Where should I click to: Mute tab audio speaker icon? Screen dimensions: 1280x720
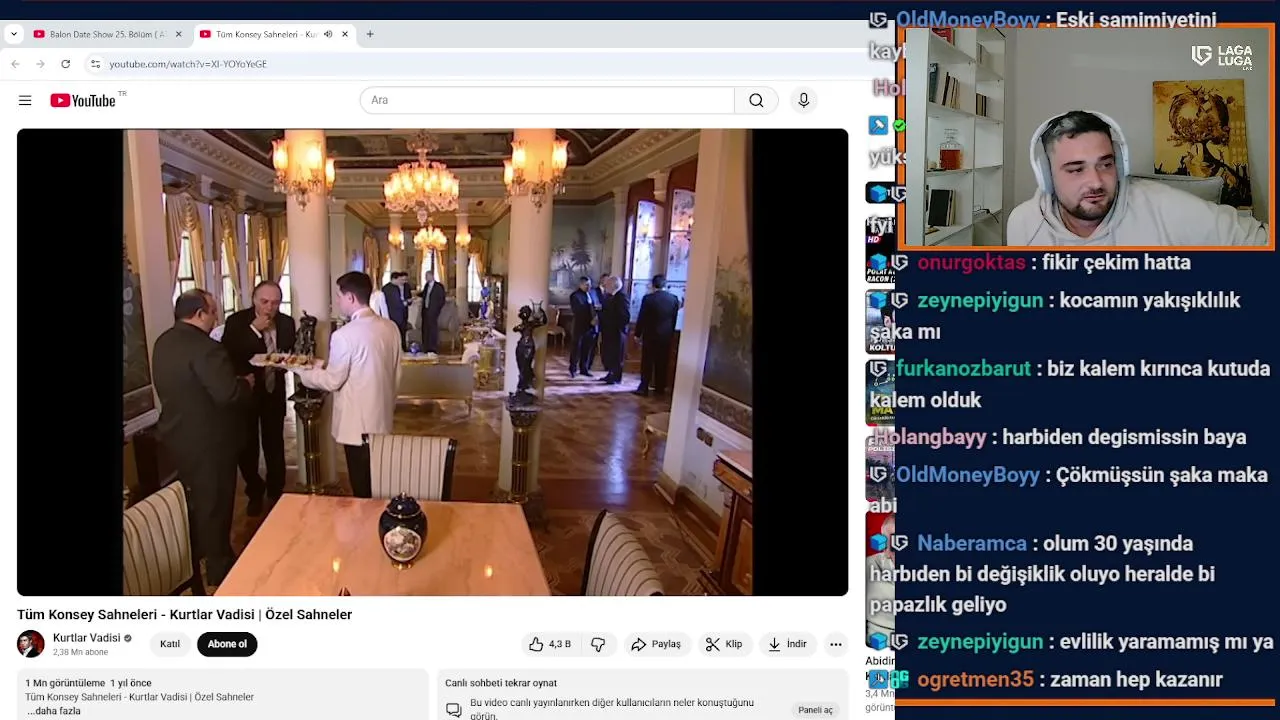328,34
